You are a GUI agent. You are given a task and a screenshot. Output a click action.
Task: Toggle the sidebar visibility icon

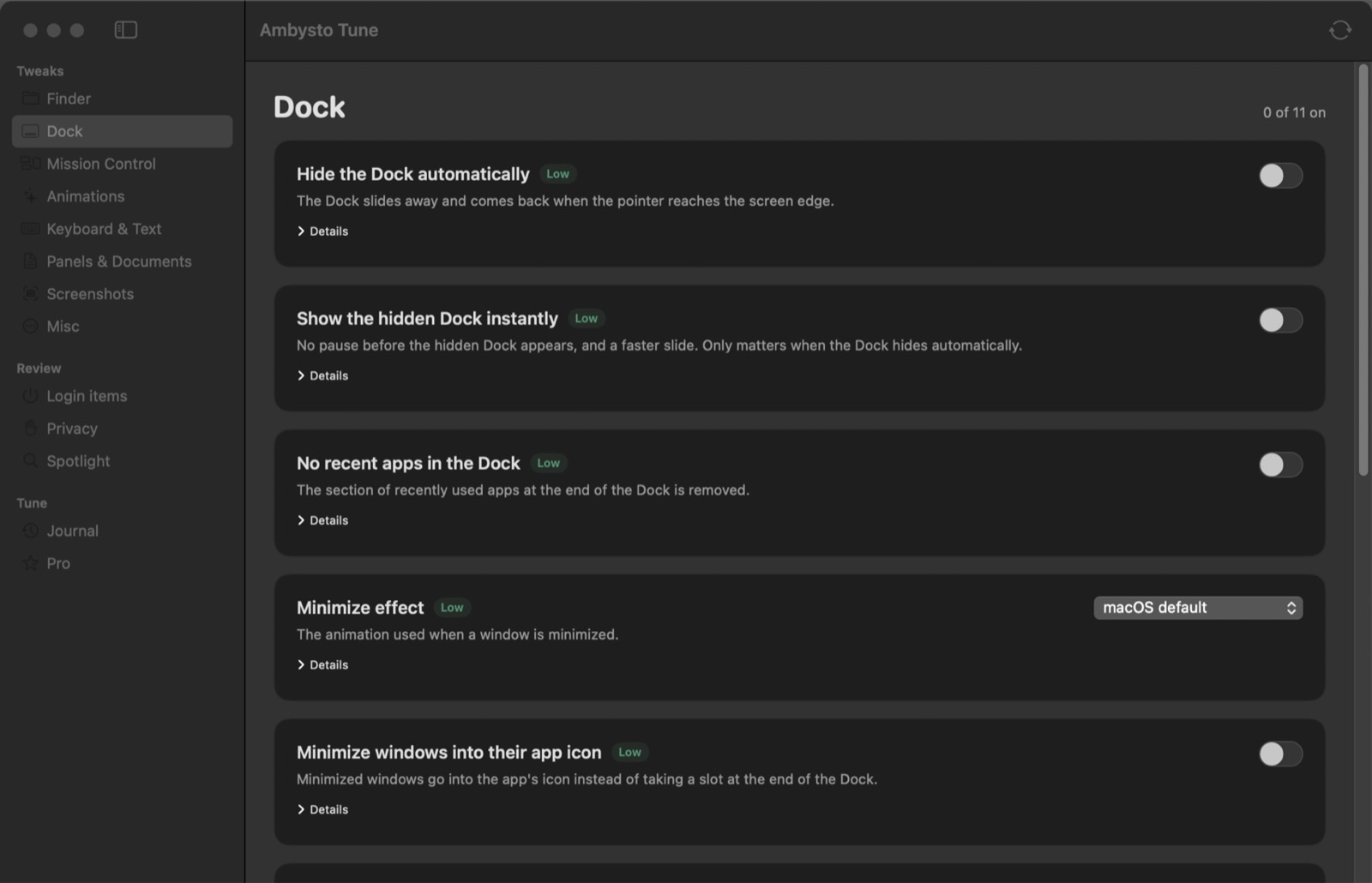pyautogui.click(x=126, y=30)
